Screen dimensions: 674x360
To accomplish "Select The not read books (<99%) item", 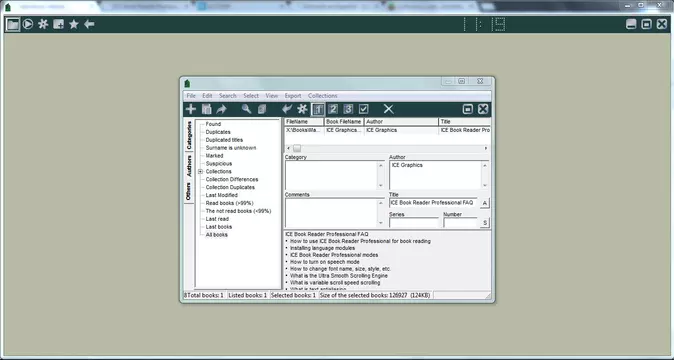I will pyautogui.click(x=239, y=211).
